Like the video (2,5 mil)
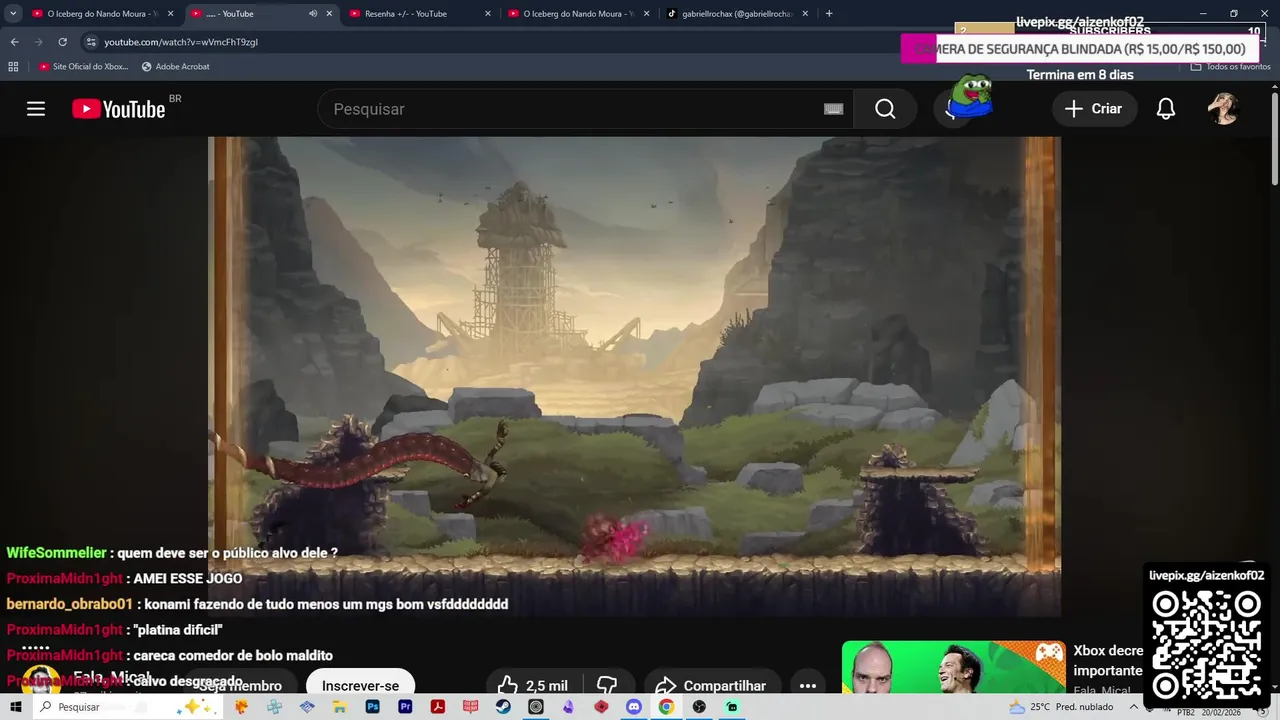The image size is (1280, 720). click(x=532, y=685)
